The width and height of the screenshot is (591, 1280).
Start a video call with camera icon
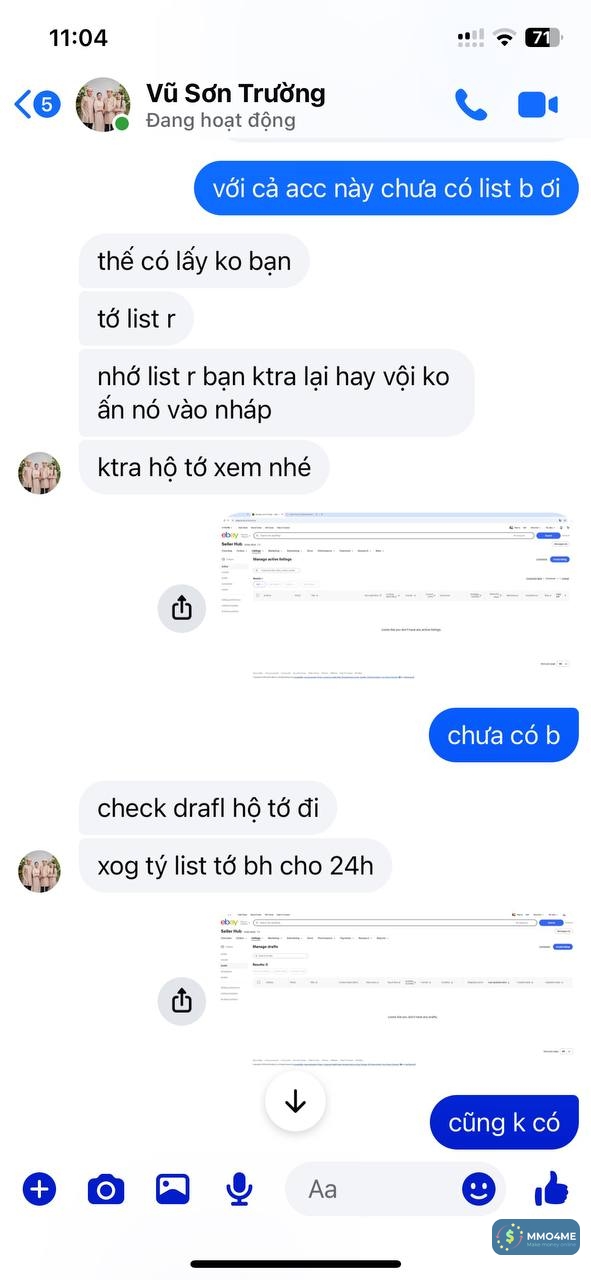(538, 105)
